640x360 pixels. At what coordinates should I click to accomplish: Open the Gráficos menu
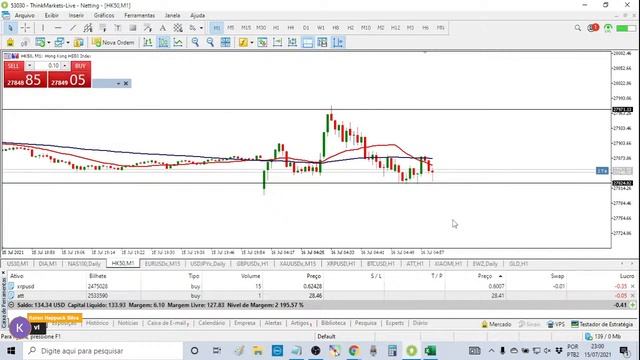104,15
